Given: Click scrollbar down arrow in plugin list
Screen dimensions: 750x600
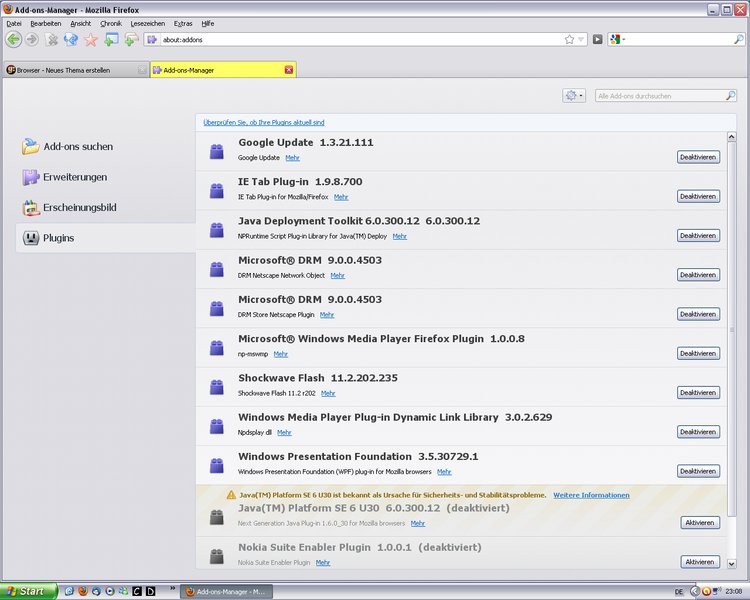Looking at the screenshot, I should [x=731, y=564].
